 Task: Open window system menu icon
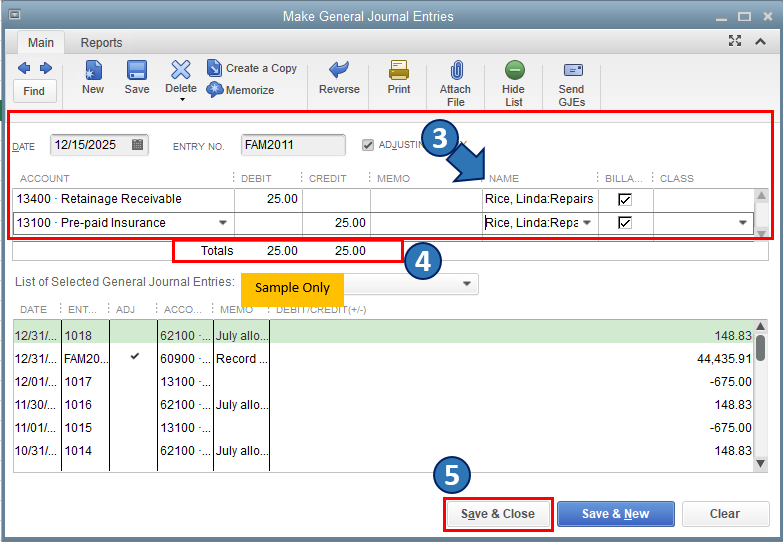[14, 14]
